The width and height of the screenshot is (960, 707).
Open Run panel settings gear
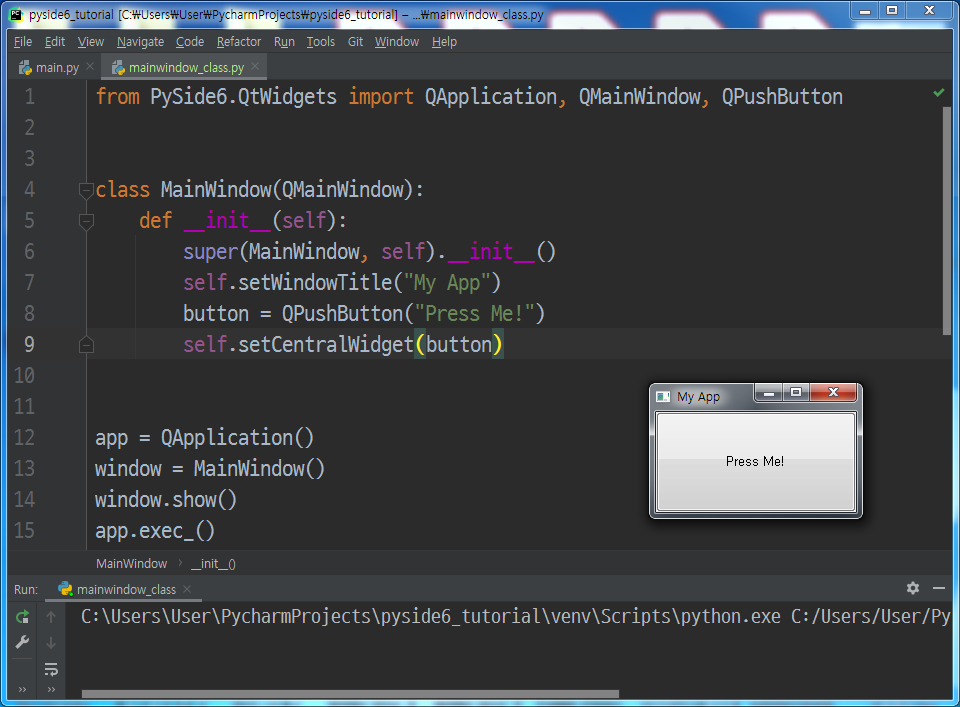click(913, 588)
